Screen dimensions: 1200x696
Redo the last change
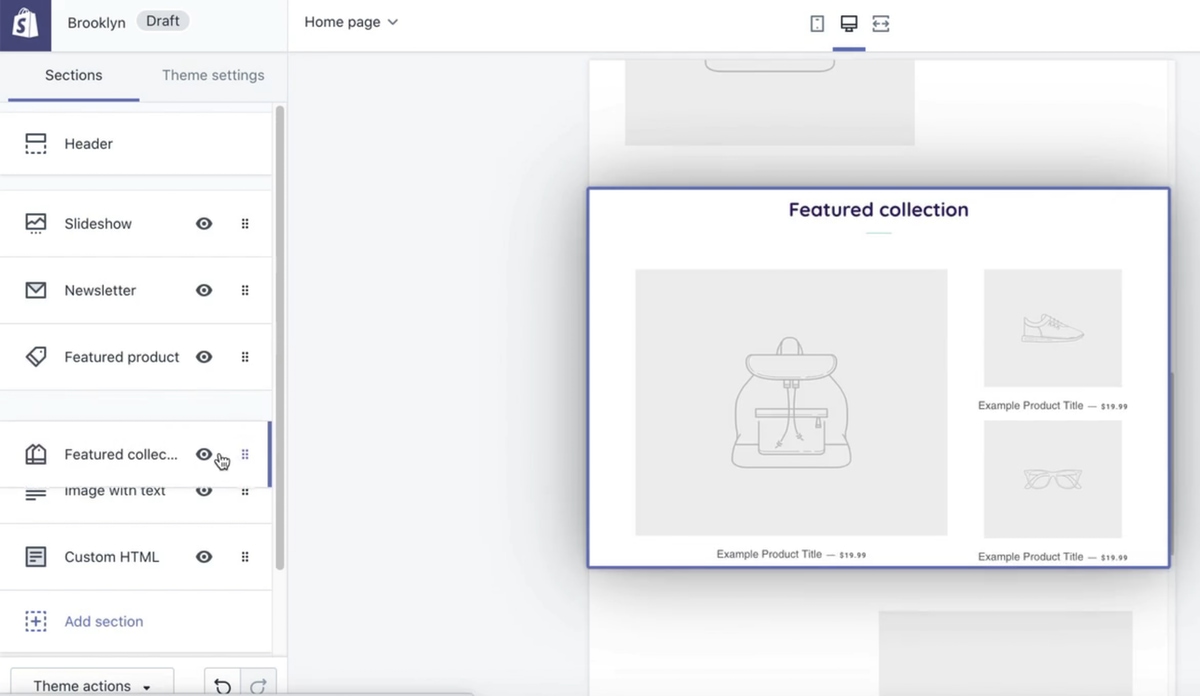point(258,685)
